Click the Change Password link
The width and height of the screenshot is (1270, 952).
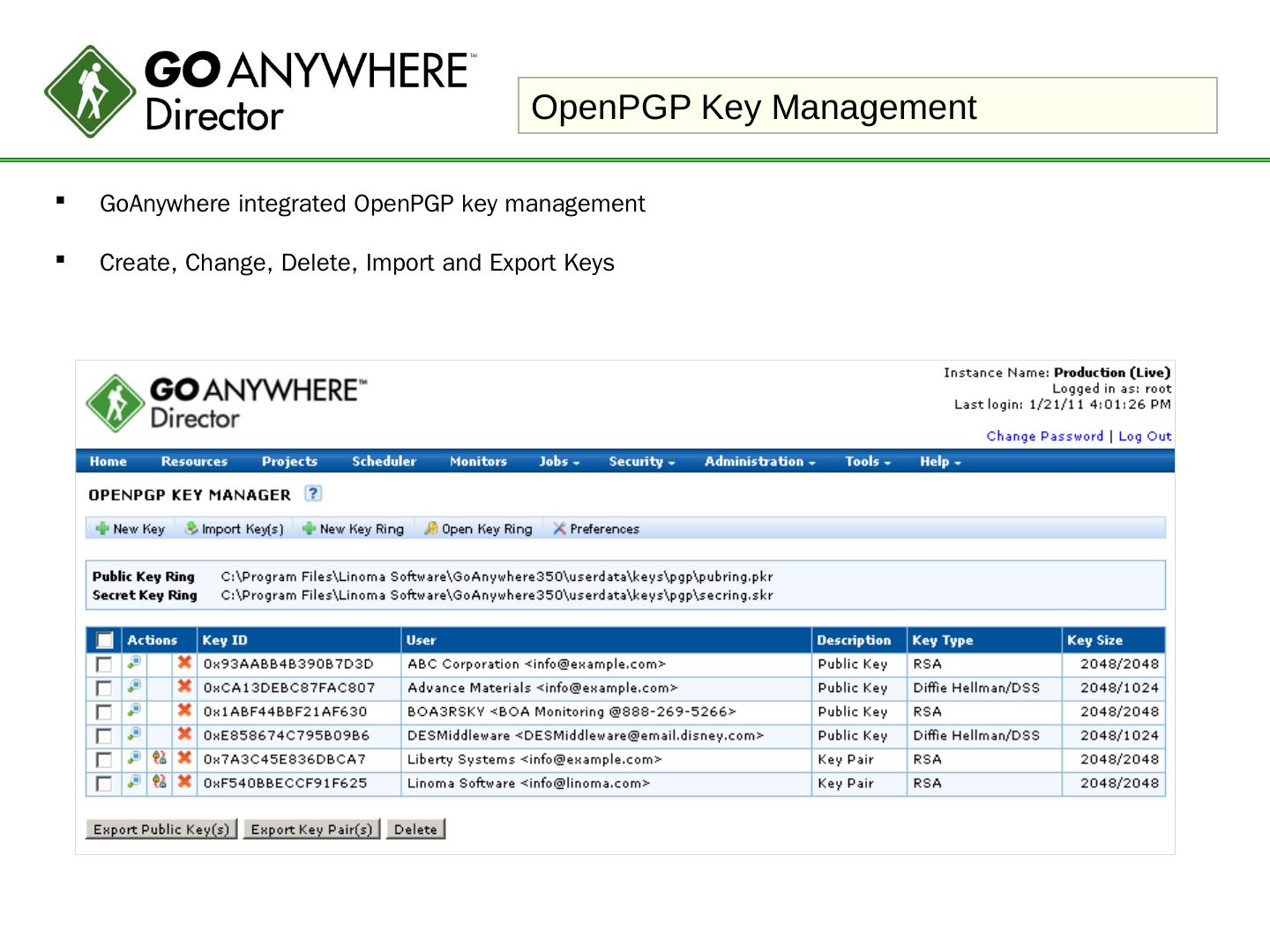click(1044, 436)
